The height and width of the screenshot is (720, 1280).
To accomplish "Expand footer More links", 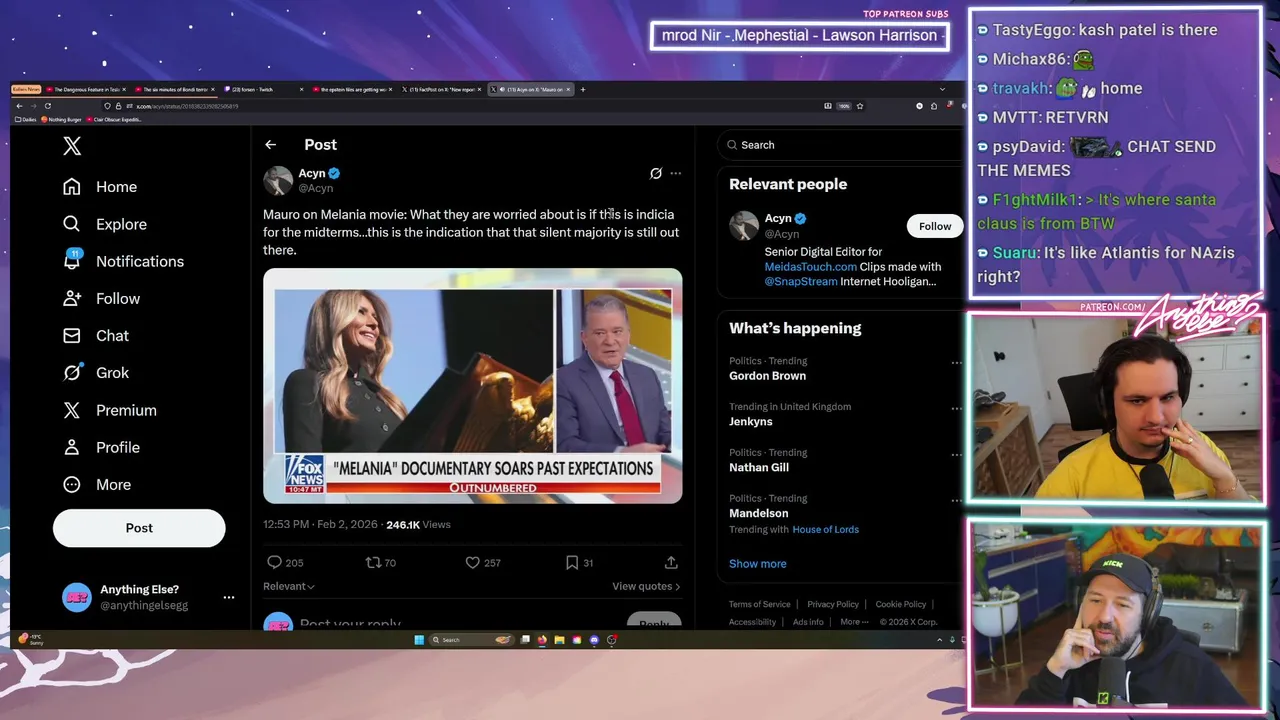I will 855,622.
